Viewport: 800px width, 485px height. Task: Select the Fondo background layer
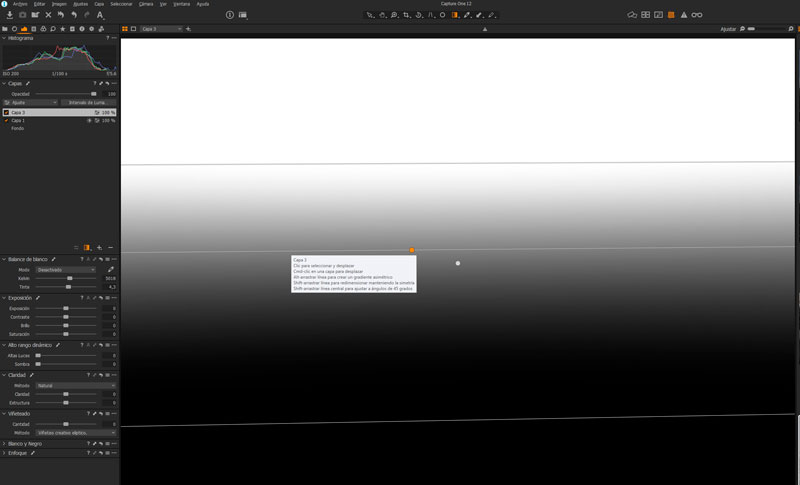18,128
